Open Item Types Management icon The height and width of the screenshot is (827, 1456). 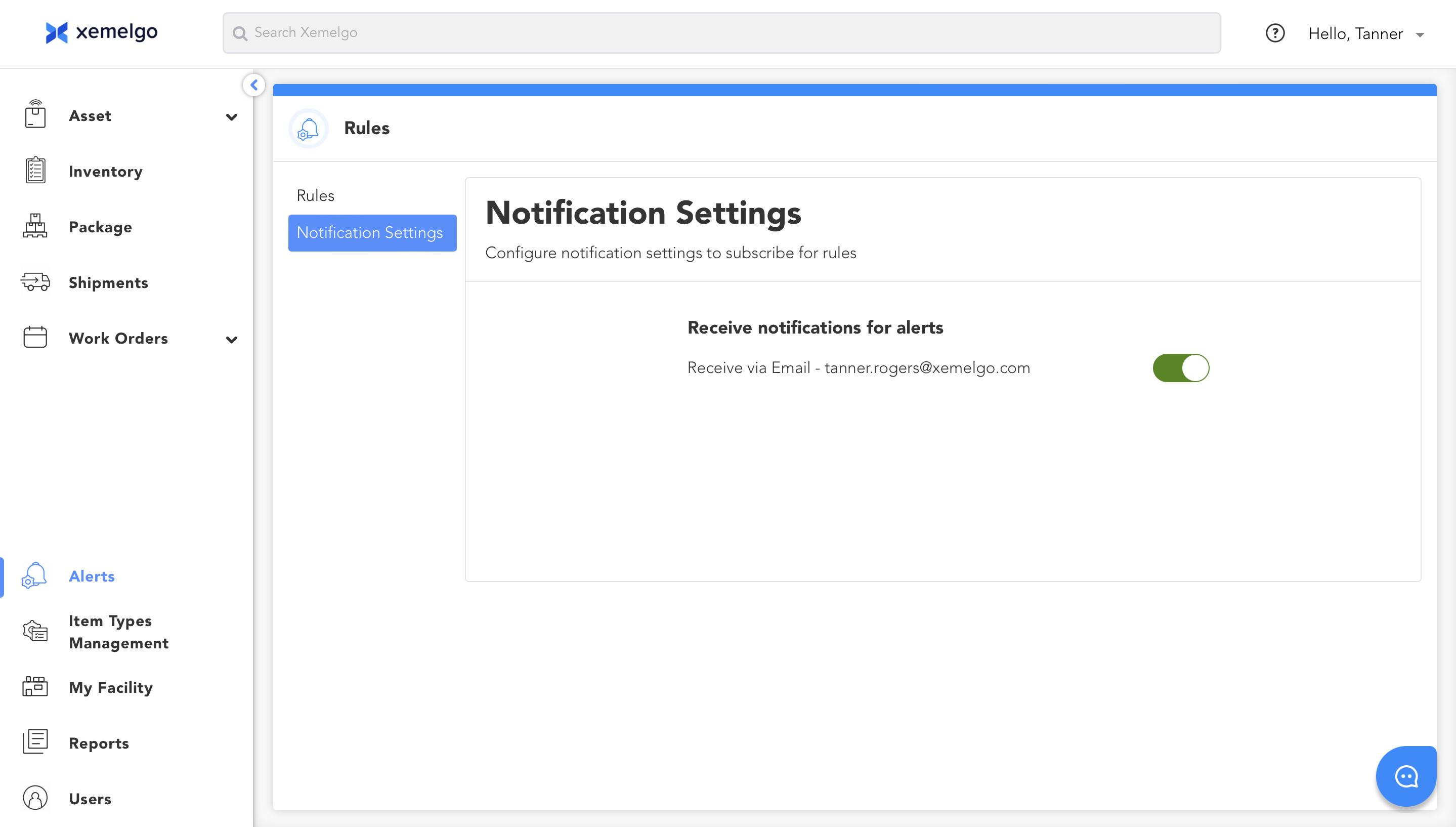coord(35,632)
